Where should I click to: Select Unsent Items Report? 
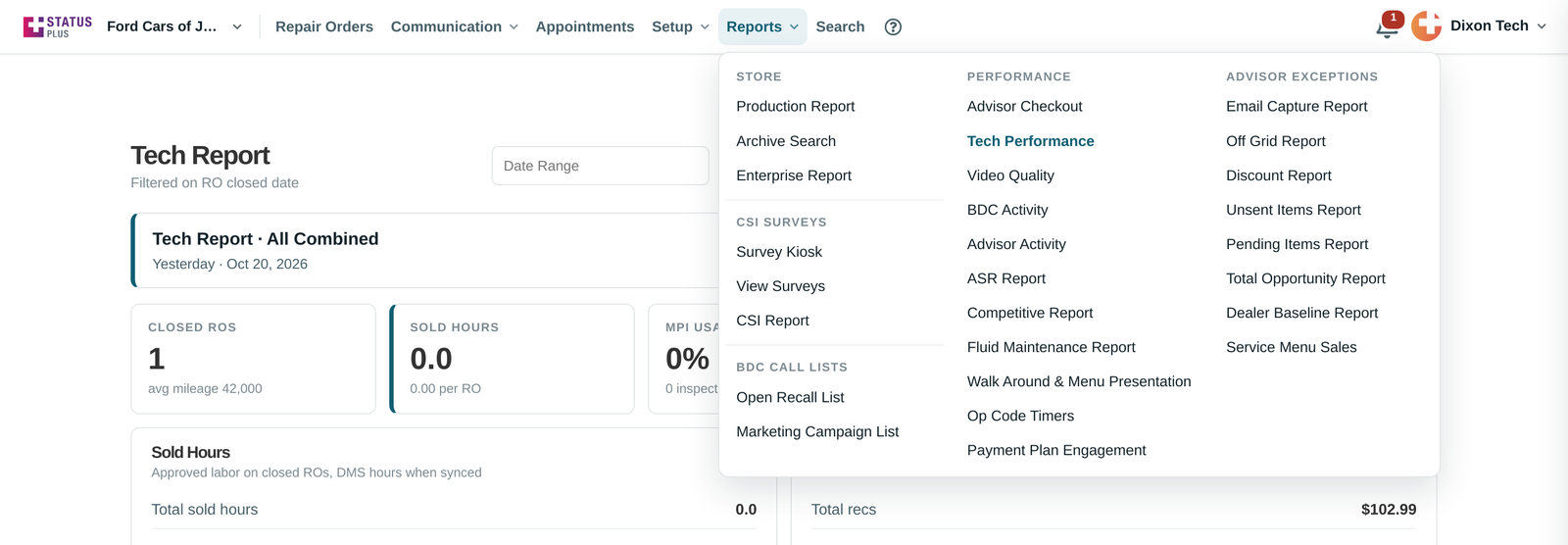[1294, 210]
